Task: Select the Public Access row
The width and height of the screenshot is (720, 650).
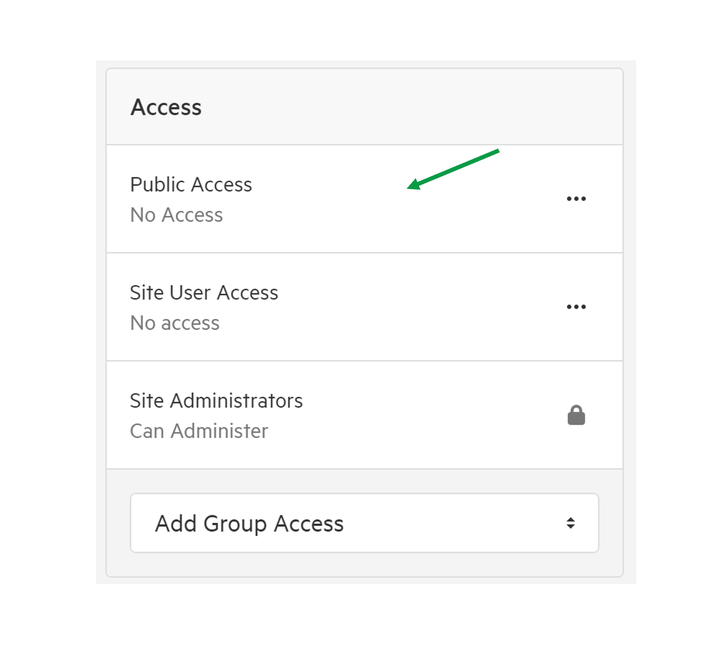Action: 365,199
